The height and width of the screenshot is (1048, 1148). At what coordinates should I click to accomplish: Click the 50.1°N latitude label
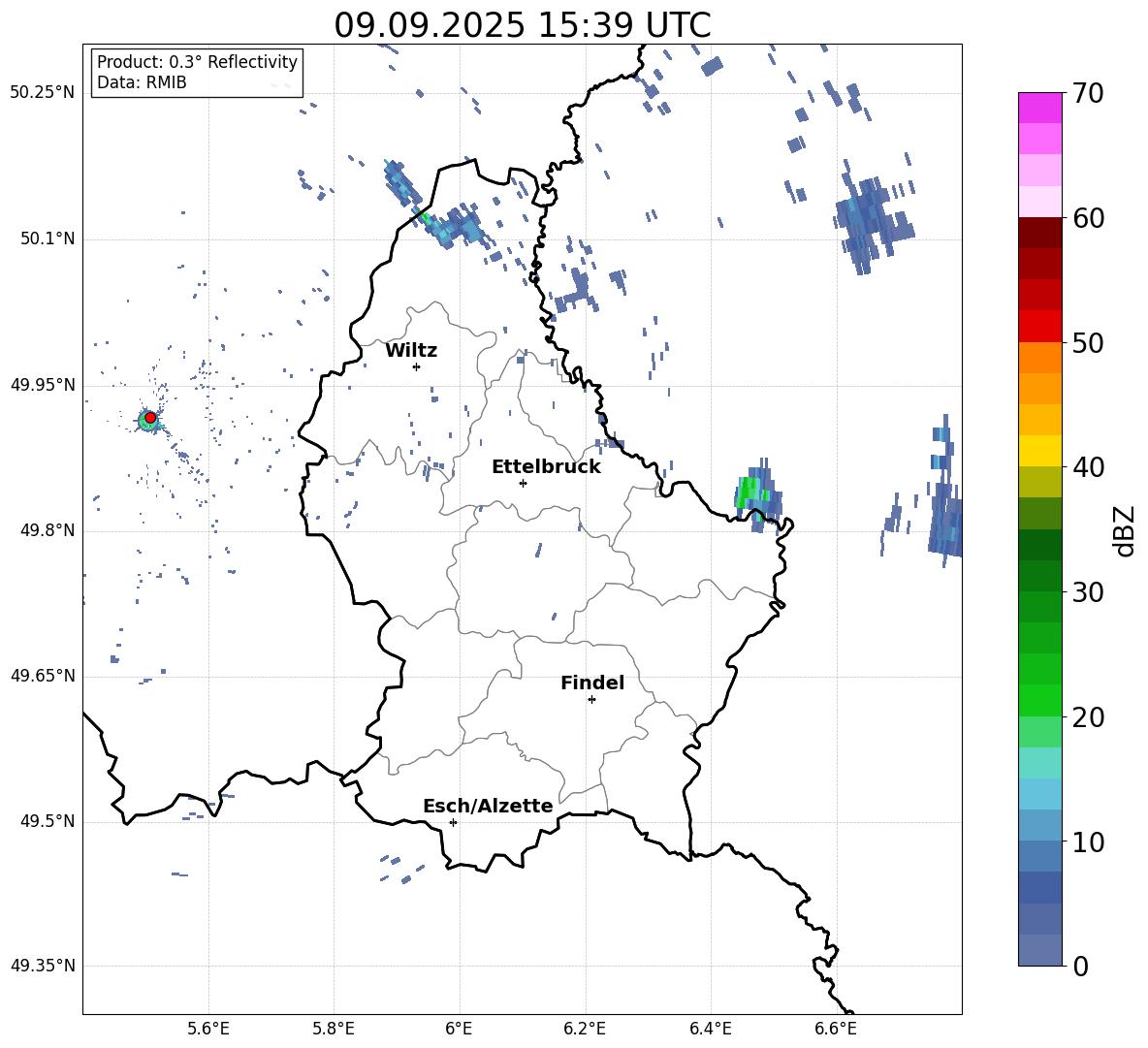click(48, 239)
